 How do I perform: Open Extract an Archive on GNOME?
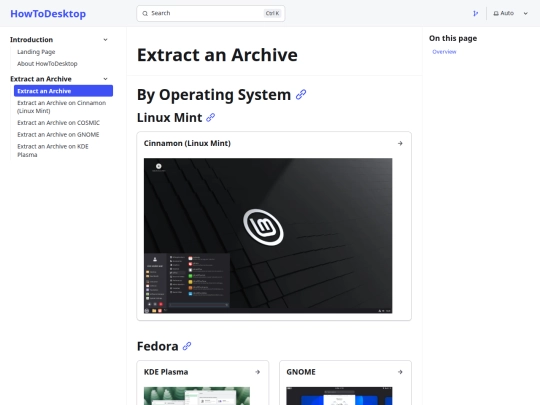pos(58,134)
